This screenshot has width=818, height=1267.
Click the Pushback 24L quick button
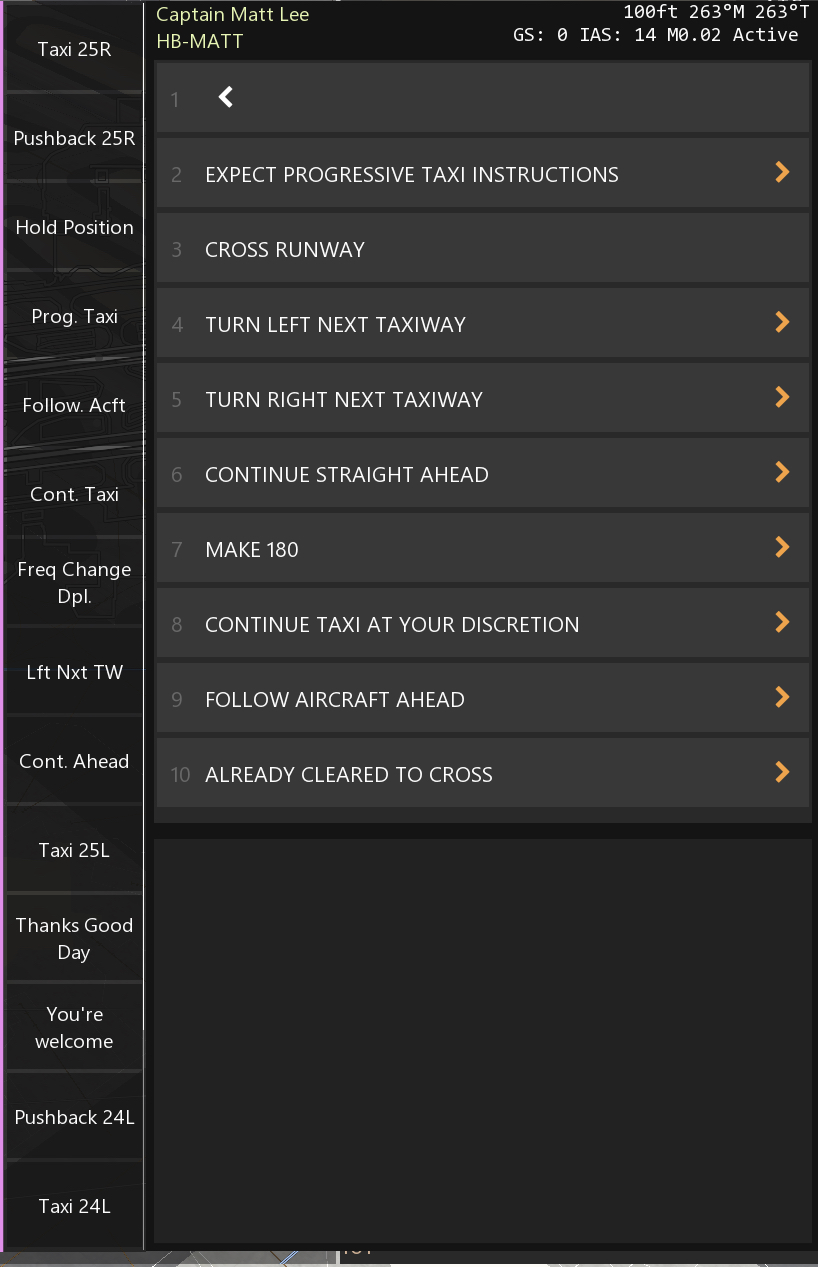(x=74, y=1117)
